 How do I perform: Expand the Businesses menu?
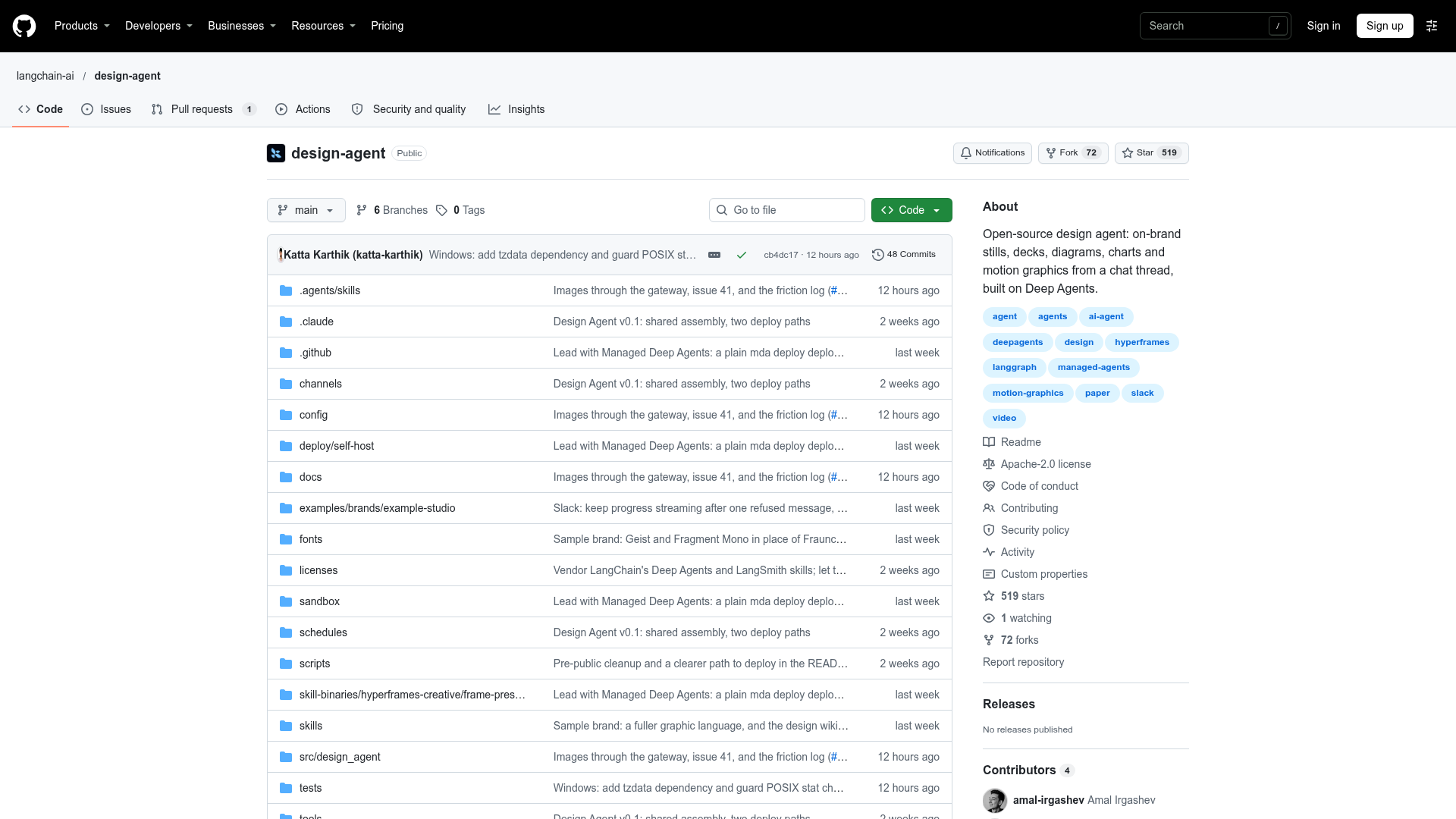click(242, 26)
